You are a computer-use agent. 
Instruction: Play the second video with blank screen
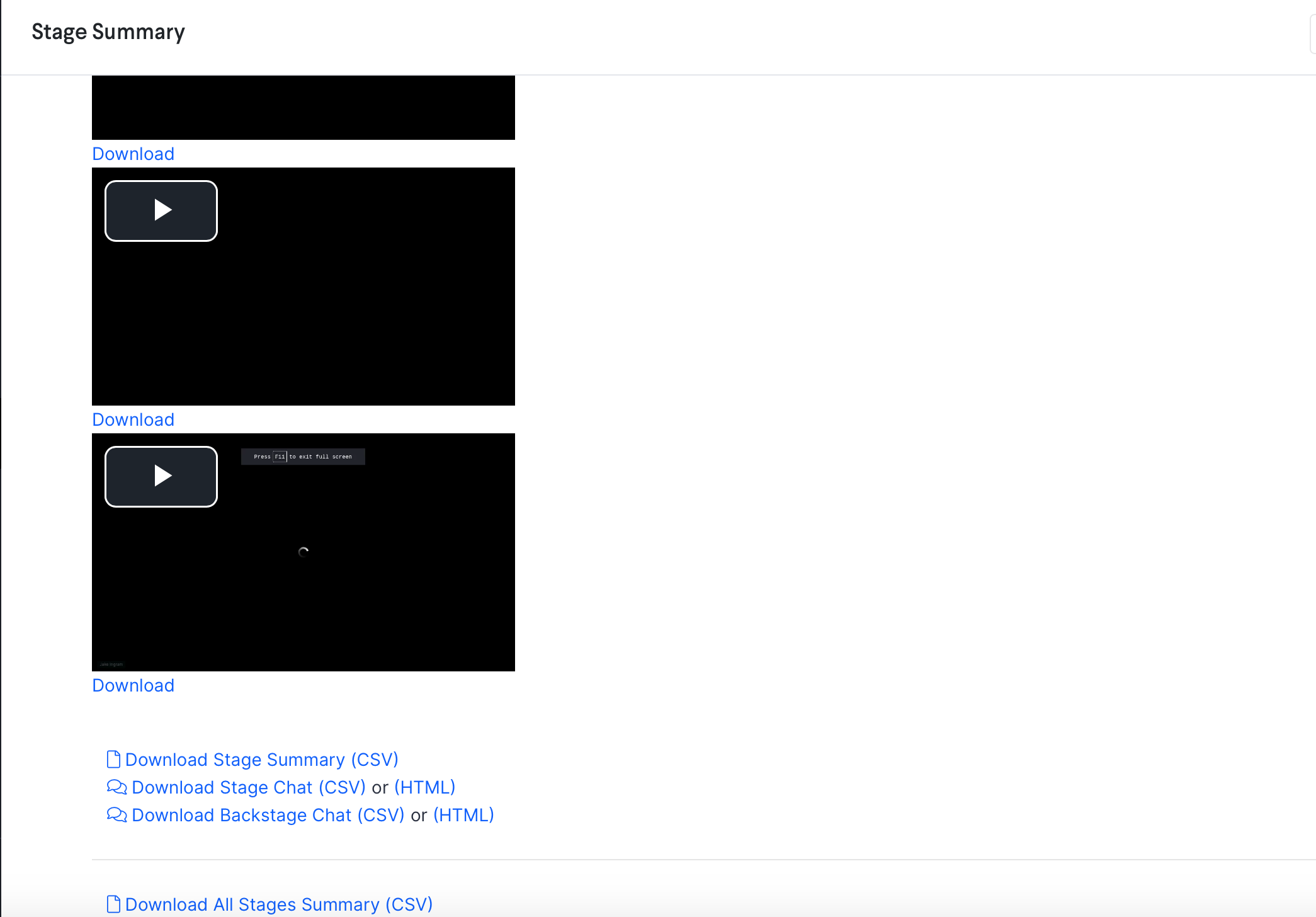click(161, 210)
